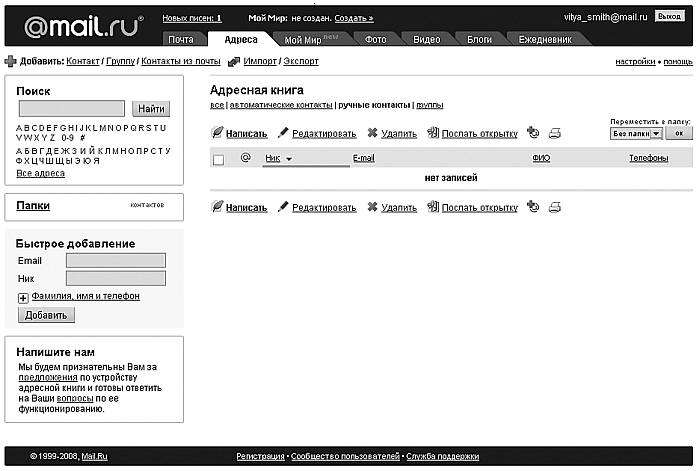Tick the select-all checkbox in table header

(218, 159)
